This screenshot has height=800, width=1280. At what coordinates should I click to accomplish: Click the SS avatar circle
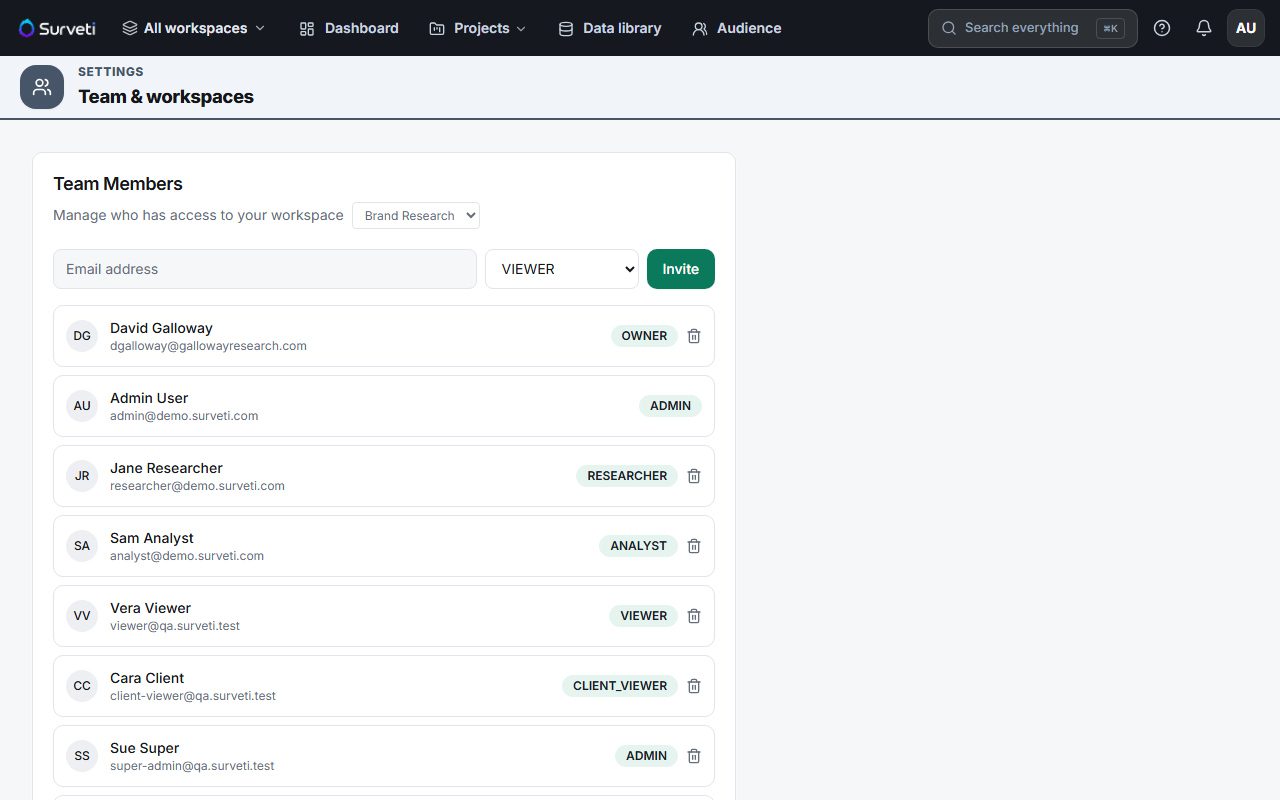coord(82,756)
